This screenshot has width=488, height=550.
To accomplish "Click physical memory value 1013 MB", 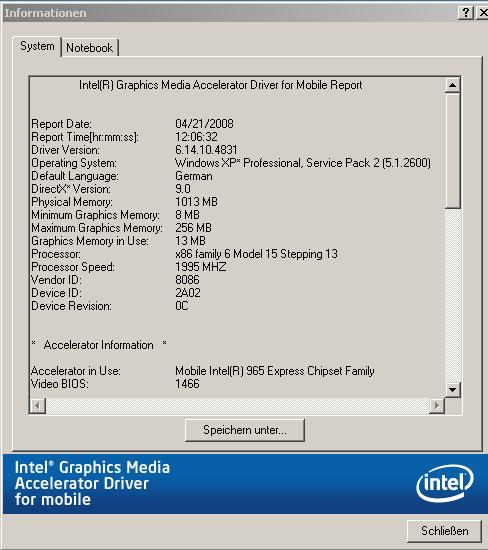I will 196,202.
